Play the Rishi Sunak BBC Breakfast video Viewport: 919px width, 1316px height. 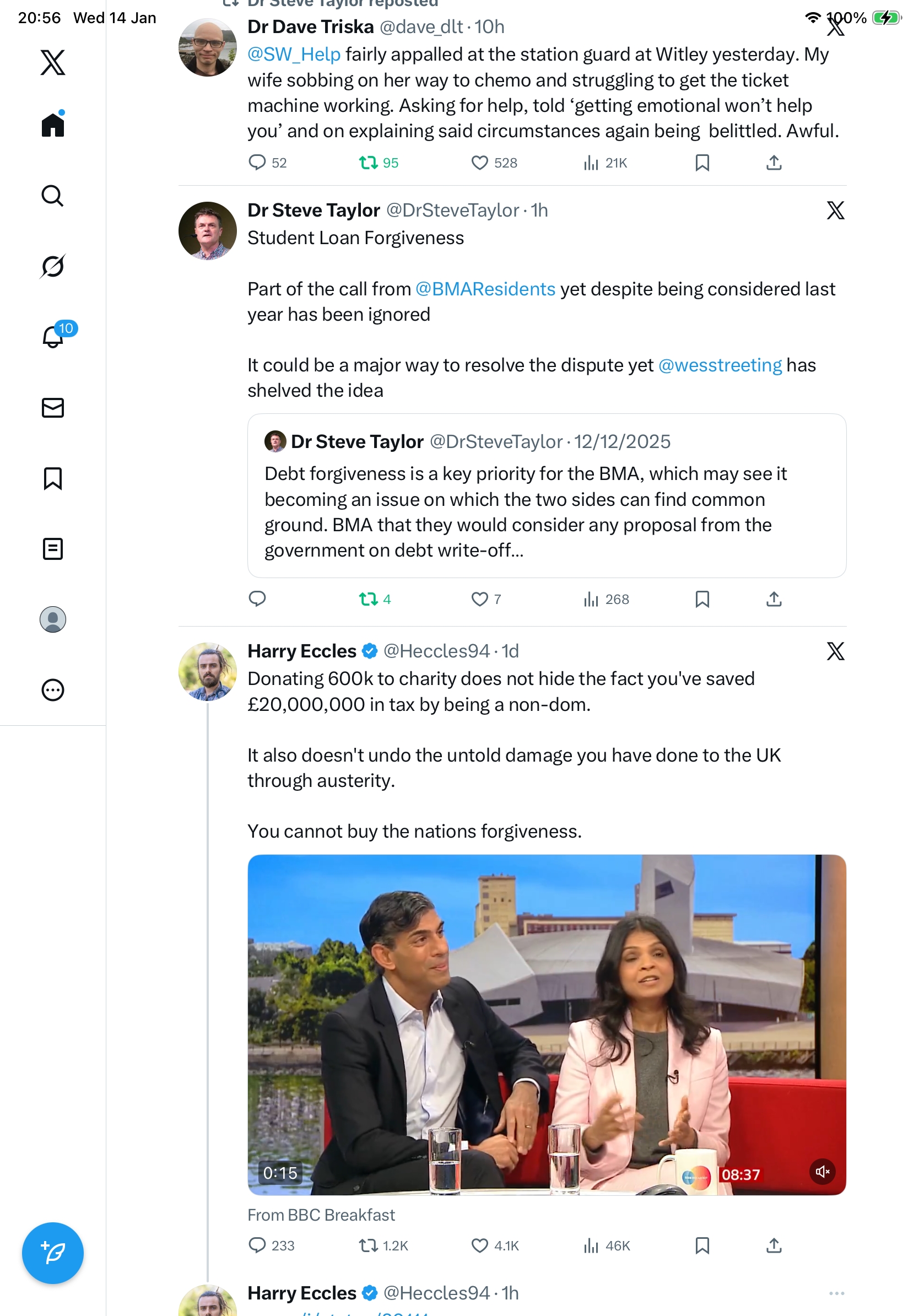click(547, 1025)
